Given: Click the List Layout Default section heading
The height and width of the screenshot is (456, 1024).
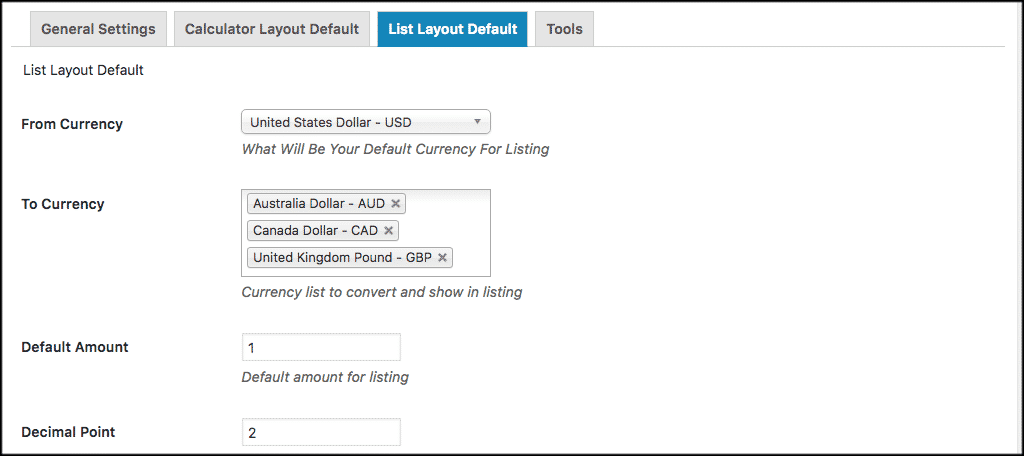Looking at the screenshot, I should click(x=83, y=71).
